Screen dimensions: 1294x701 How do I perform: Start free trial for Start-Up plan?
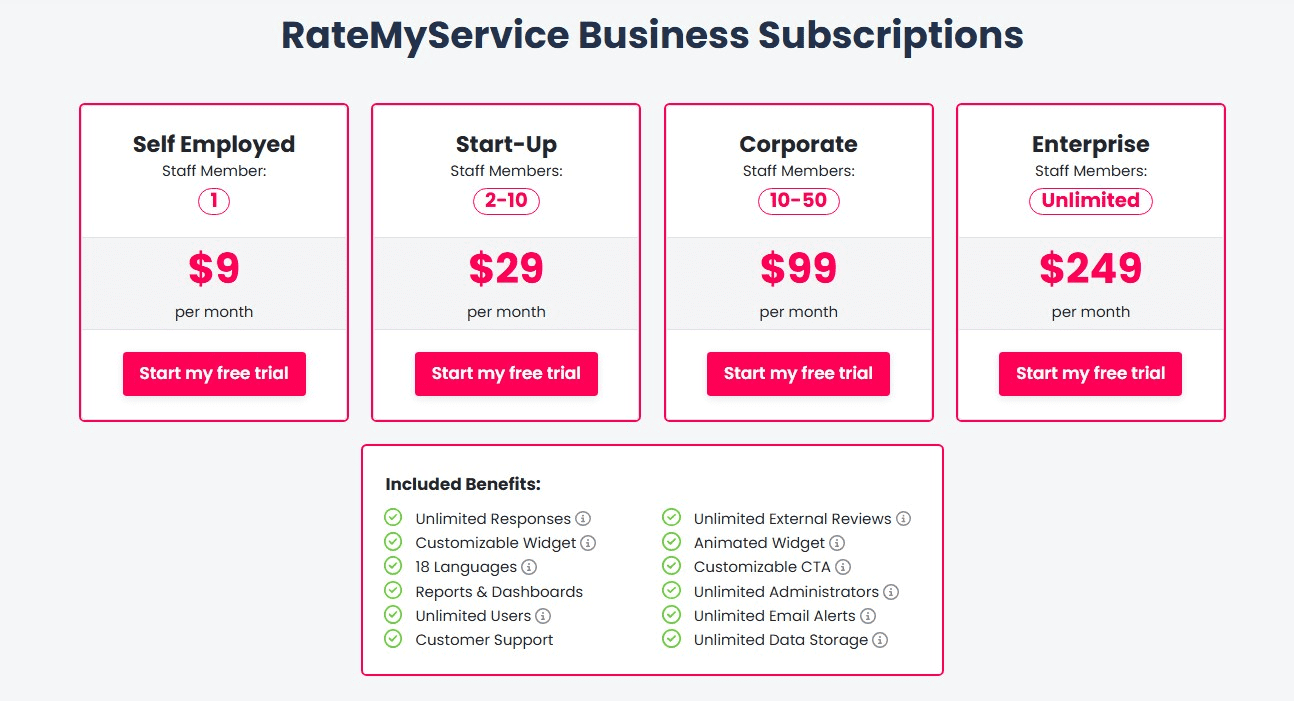click(506, 374)
